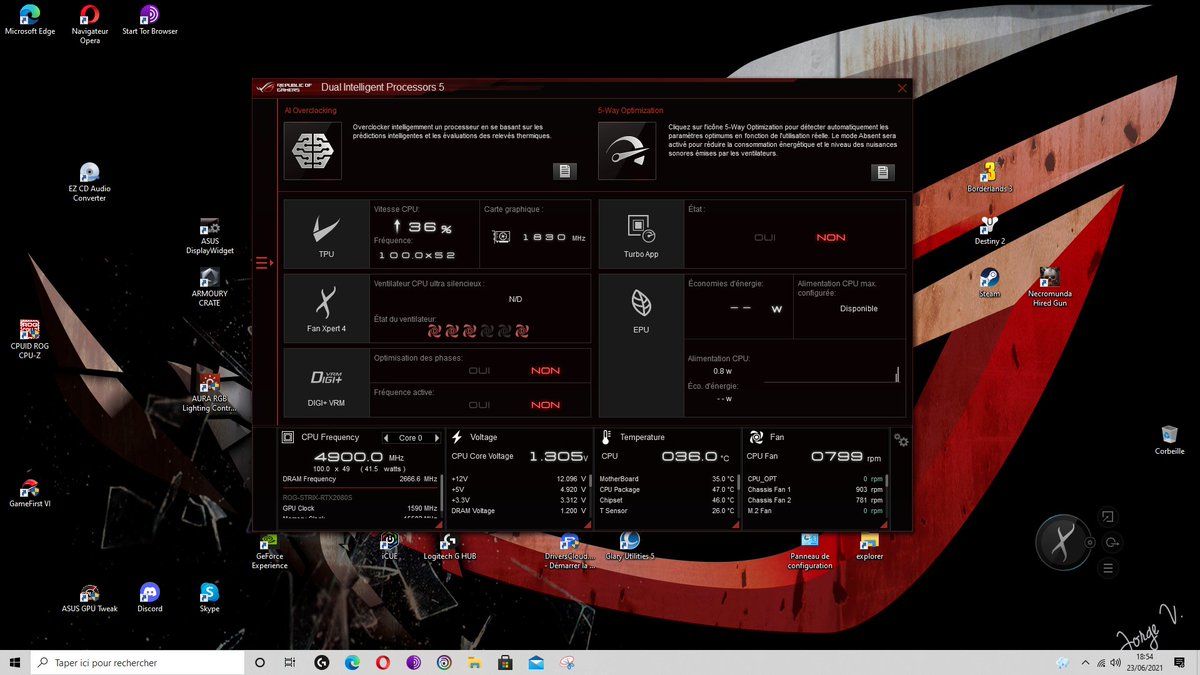Open the monitor panel settings gear
The height and width of the screenshot is (675, 1200).
[901, 440]
